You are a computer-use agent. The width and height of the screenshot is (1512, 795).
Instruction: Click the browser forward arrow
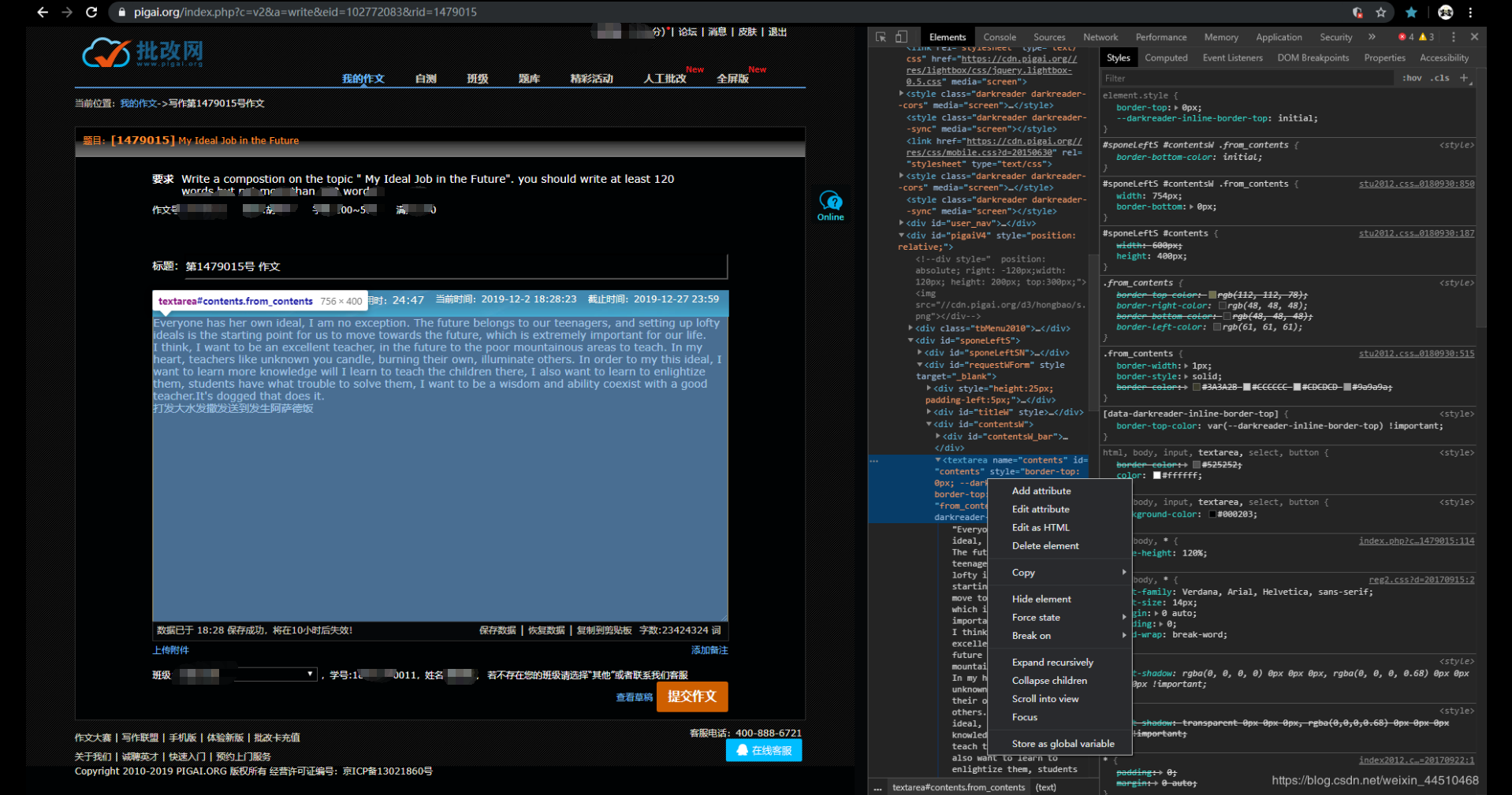(67, 12)
